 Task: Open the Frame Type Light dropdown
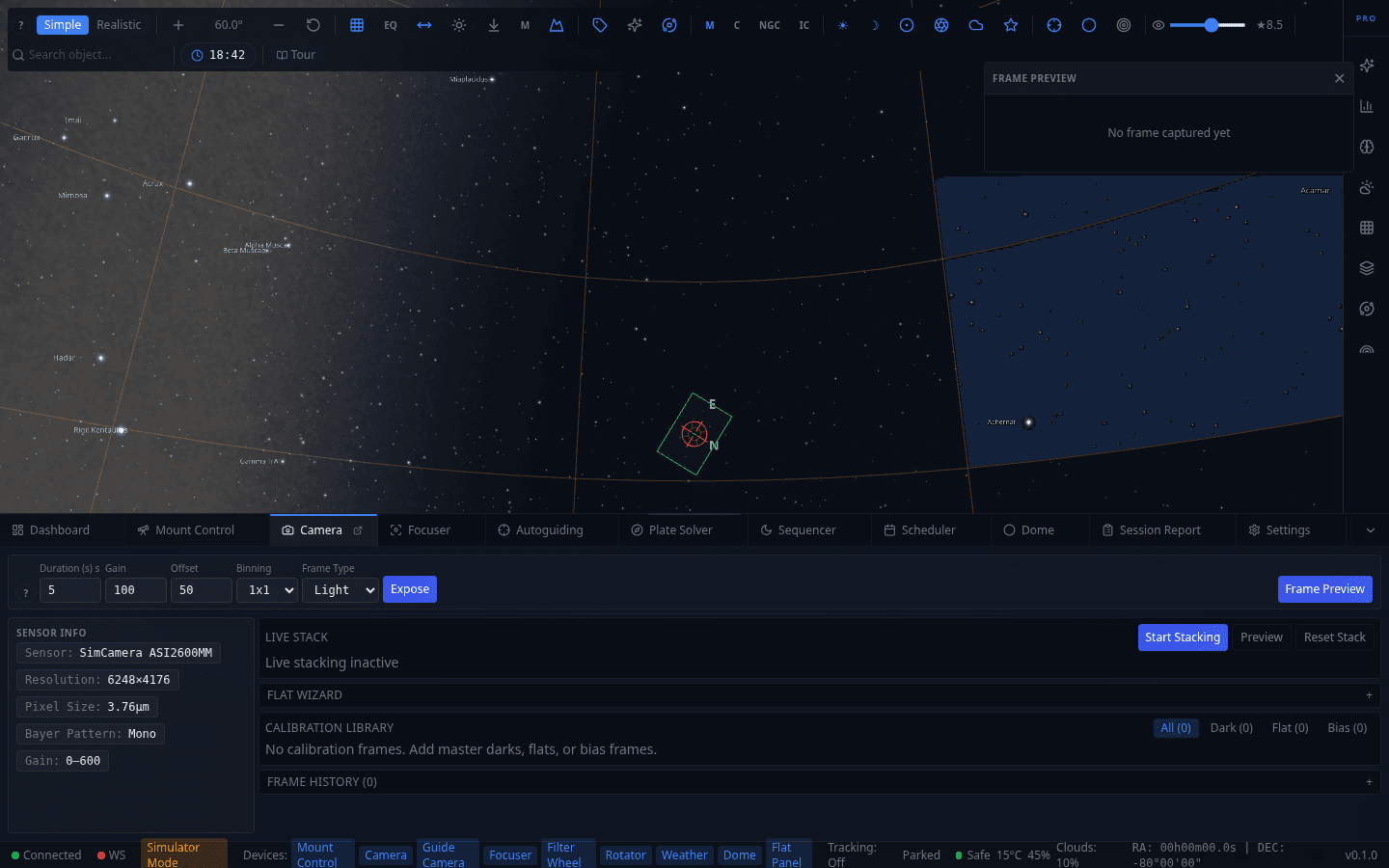pos(340,590)
